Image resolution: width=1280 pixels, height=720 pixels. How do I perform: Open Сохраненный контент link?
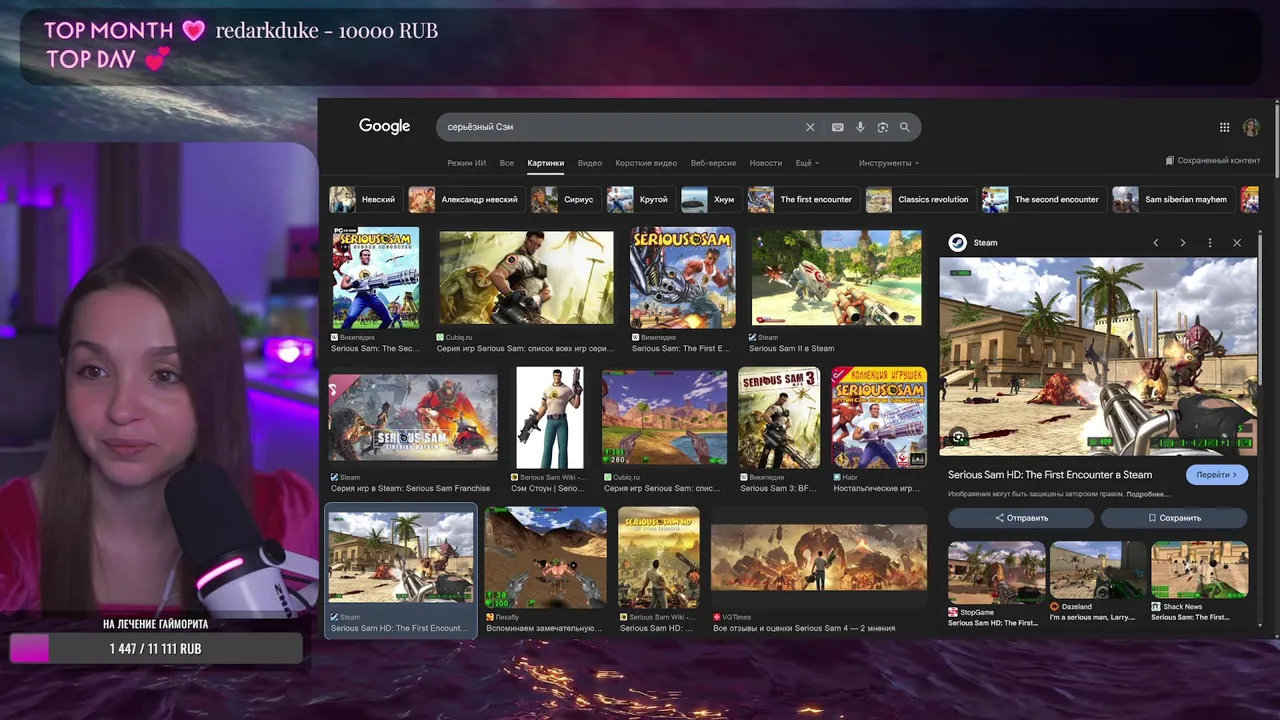coord(1213,160)
